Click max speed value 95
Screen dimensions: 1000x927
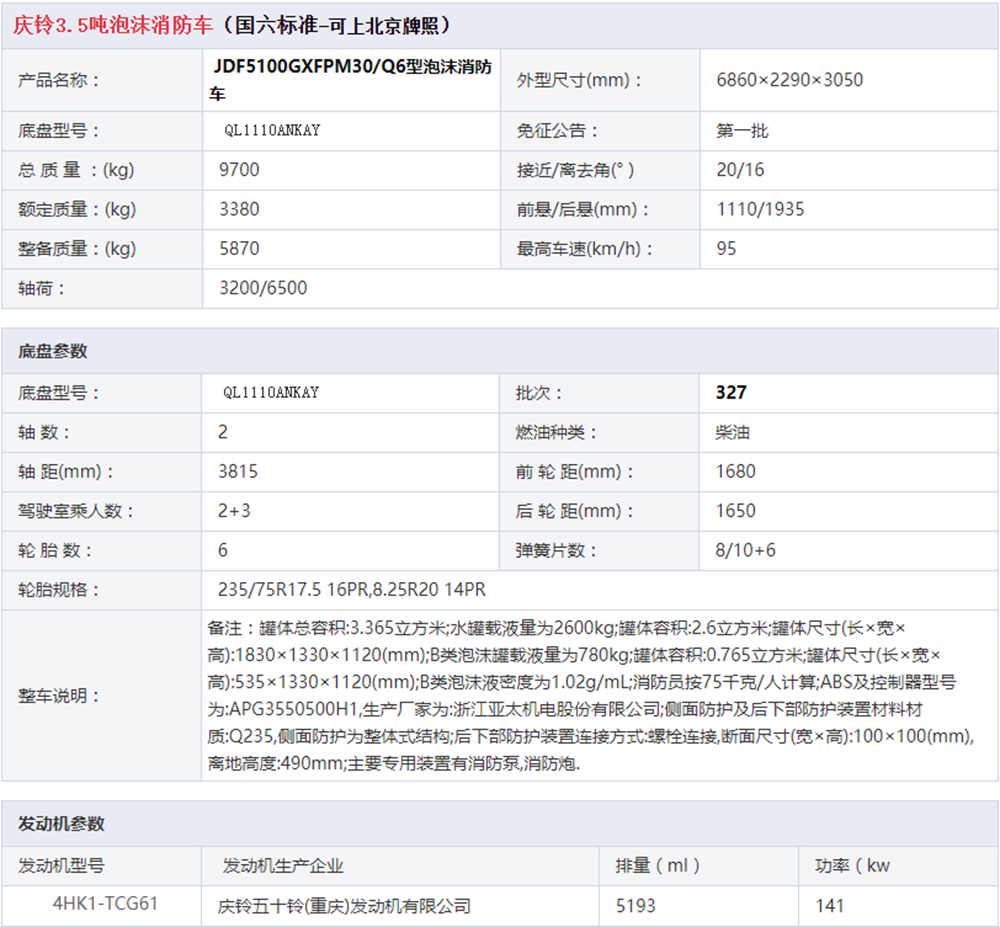726,248
